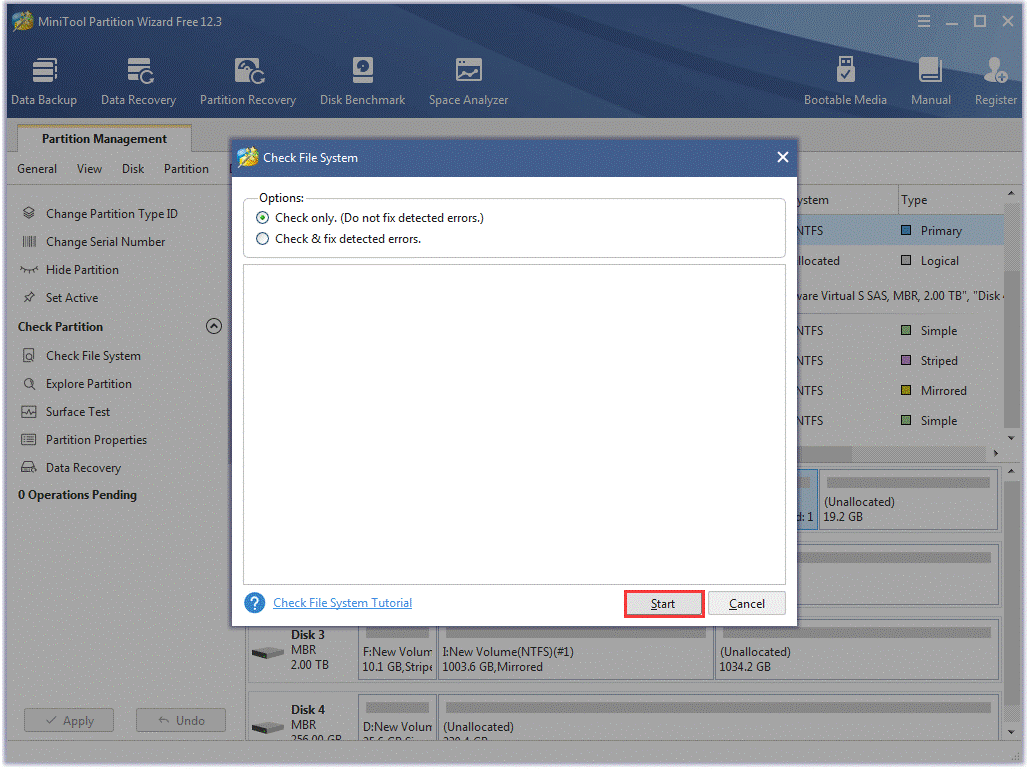Open the View menu
The width and height of the screenshot is (1029, 769).
point(89,169)
